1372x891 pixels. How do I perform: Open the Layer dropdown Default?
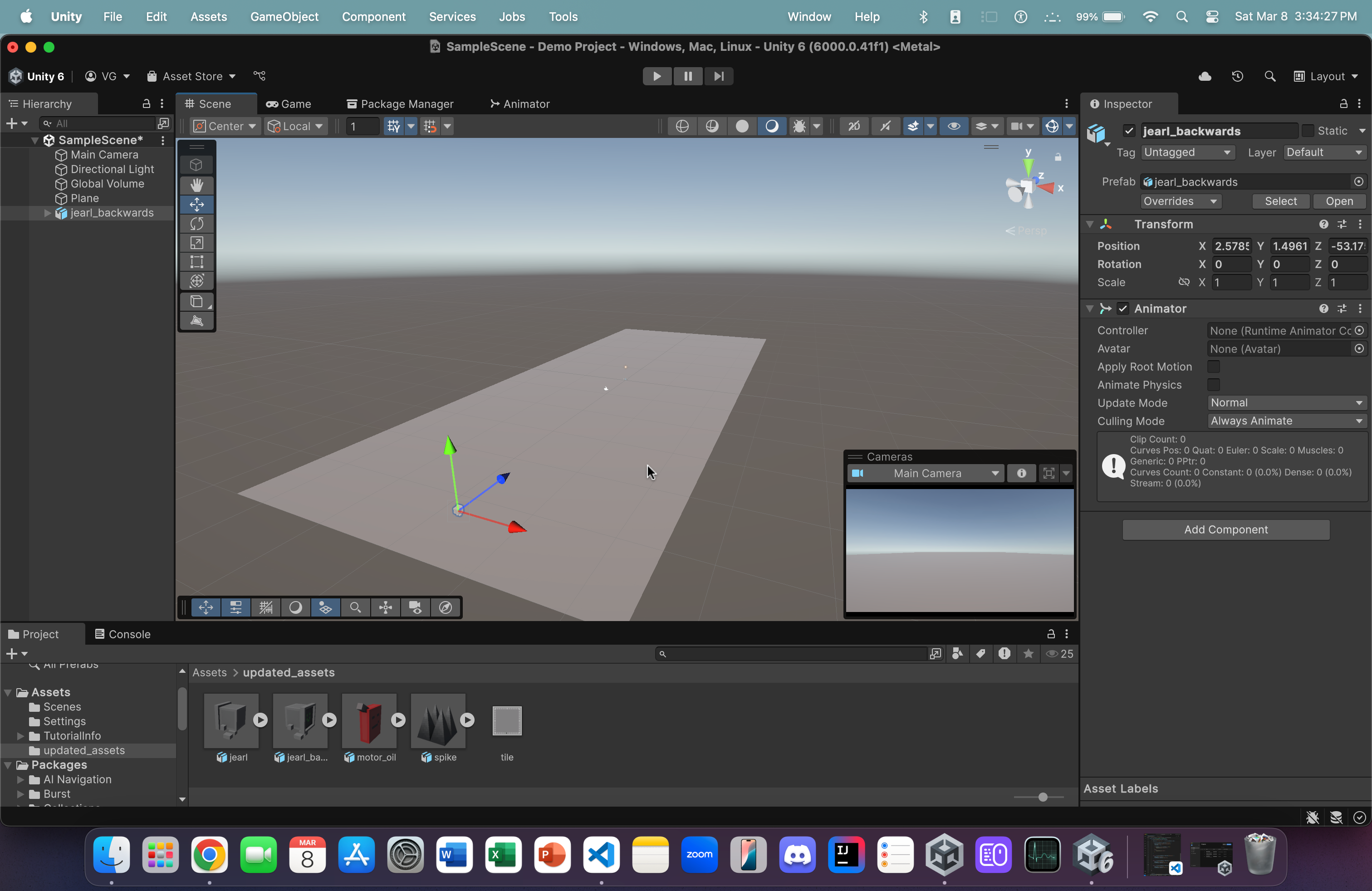coord(1325,153)
